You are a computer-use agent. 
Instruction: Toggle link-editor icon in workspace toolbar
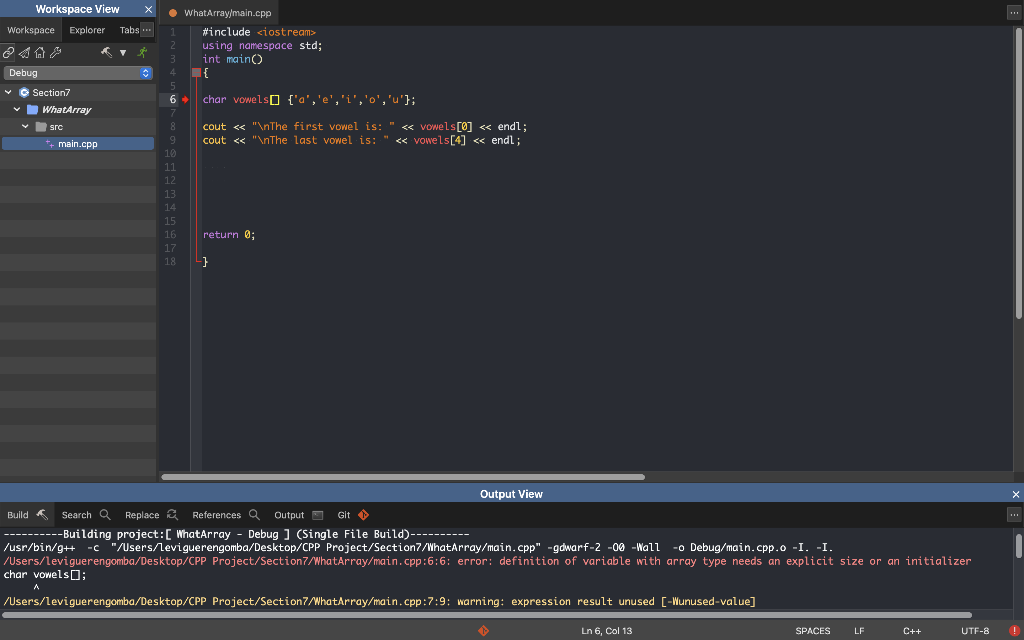pyautogui.click(x=8, y=52)
